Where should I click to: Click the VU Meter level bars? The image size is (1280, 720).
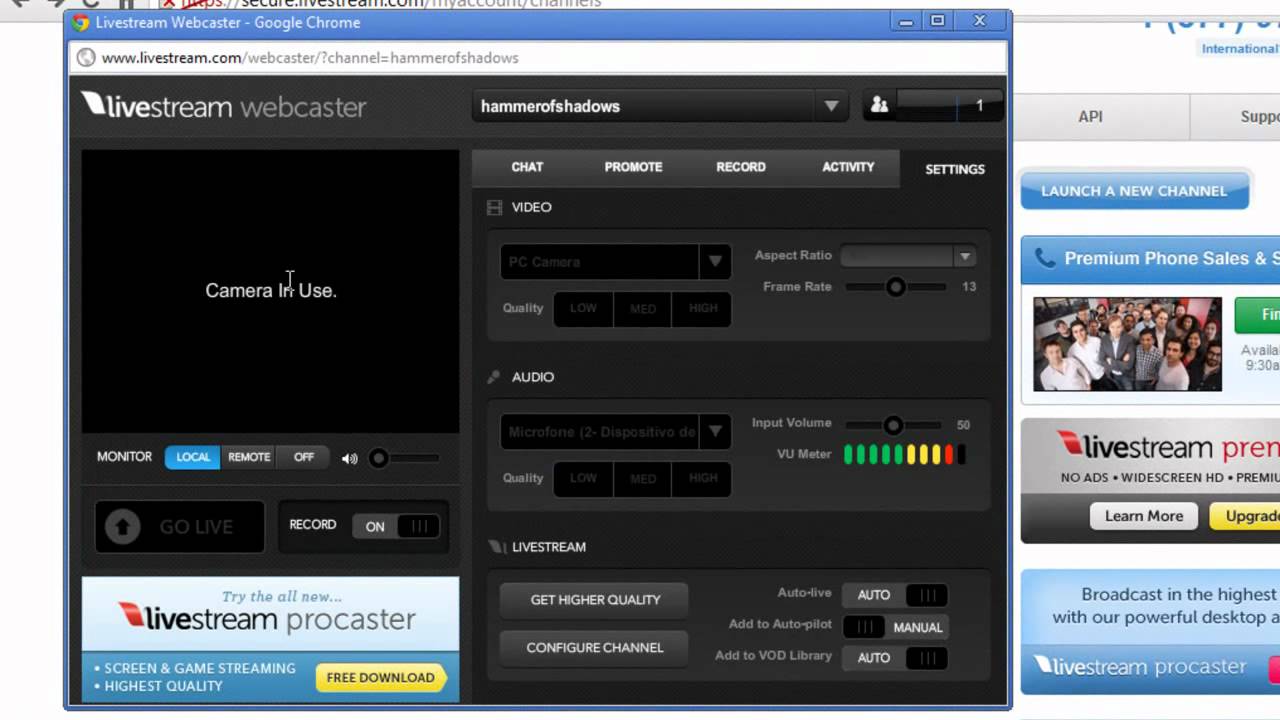point(905,455)
